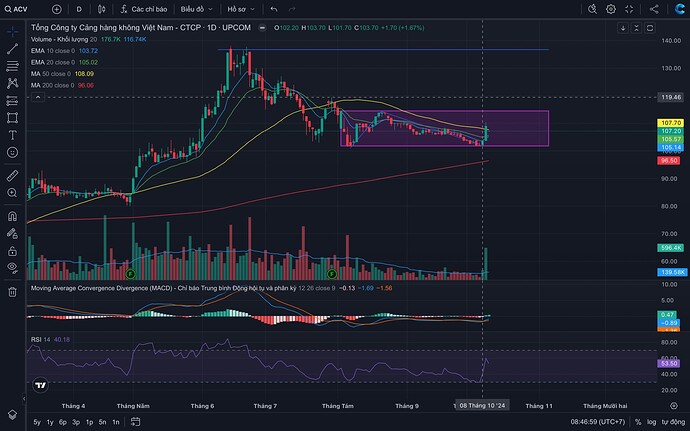Image resolution: width=690 pixels, height=431 pixels.
Task: Click the plus icon to compare symbols
Action: click(56, 9)
